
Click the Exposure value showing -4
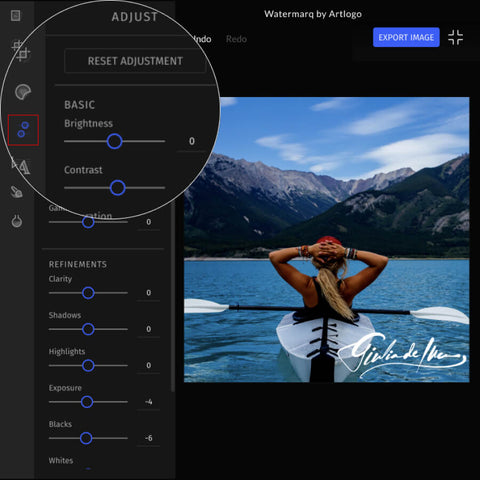(148, 402)
